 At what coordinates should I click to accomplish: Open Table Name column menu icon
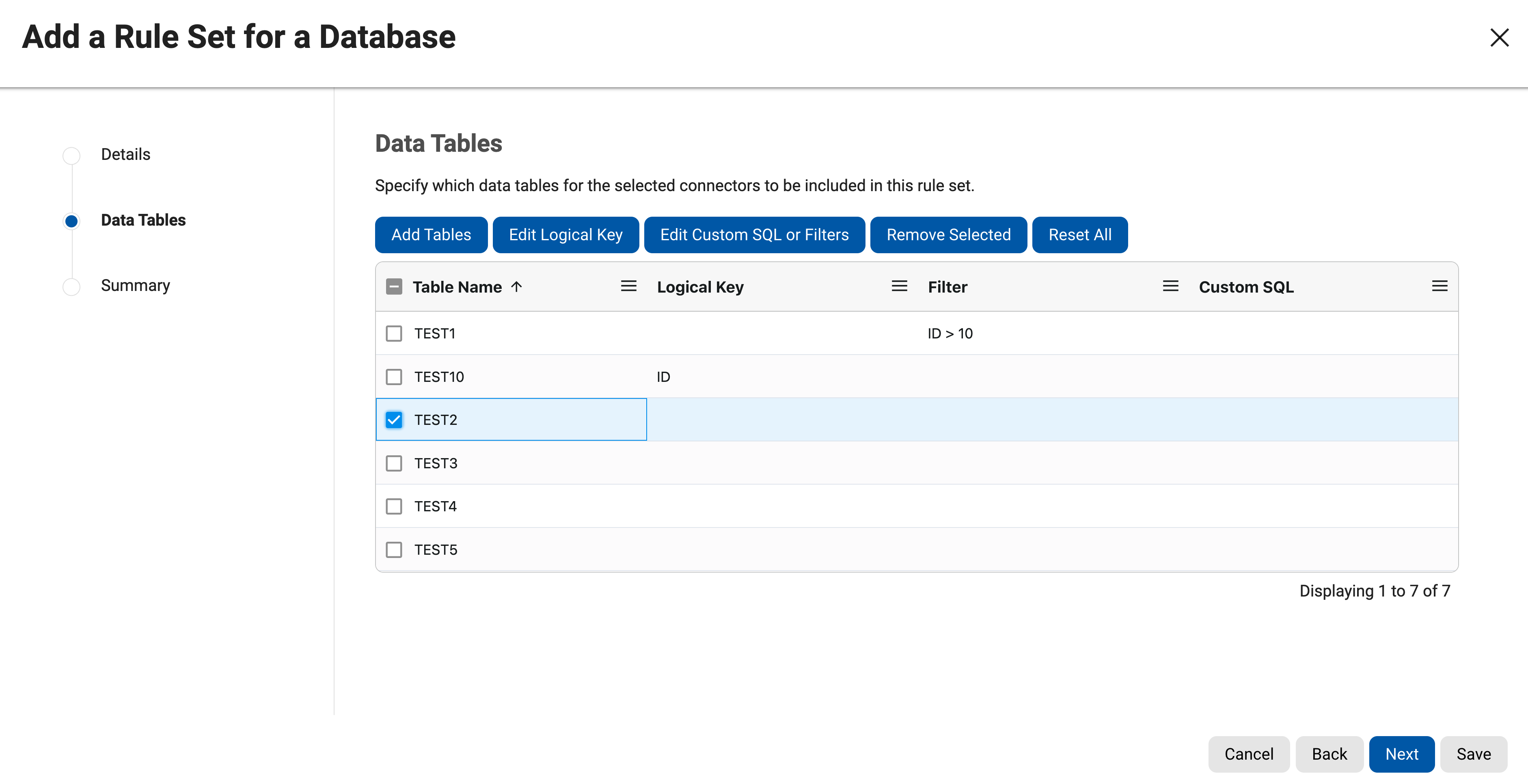tap(628, 286)
